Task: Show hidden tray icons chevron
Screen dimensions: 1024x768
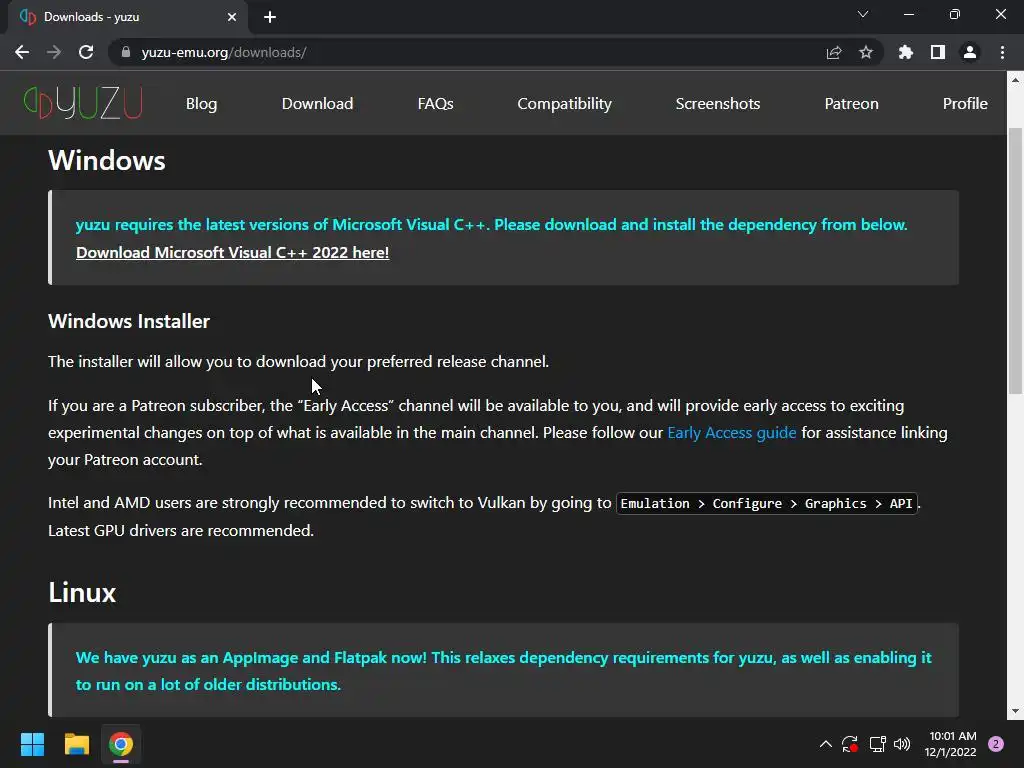Action: pyautogui.click(x=825, y=744)
